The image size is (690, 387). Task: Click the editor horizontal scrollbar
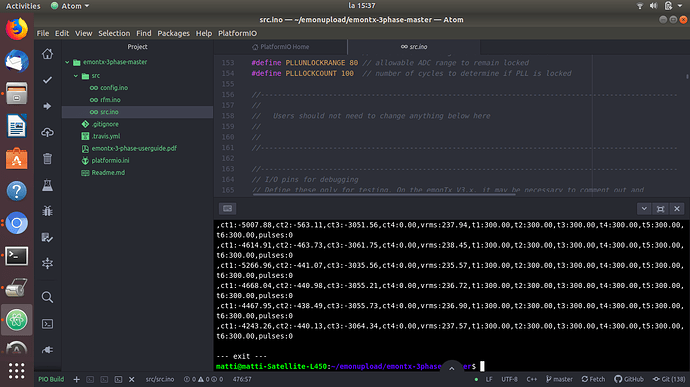[384, 193]
